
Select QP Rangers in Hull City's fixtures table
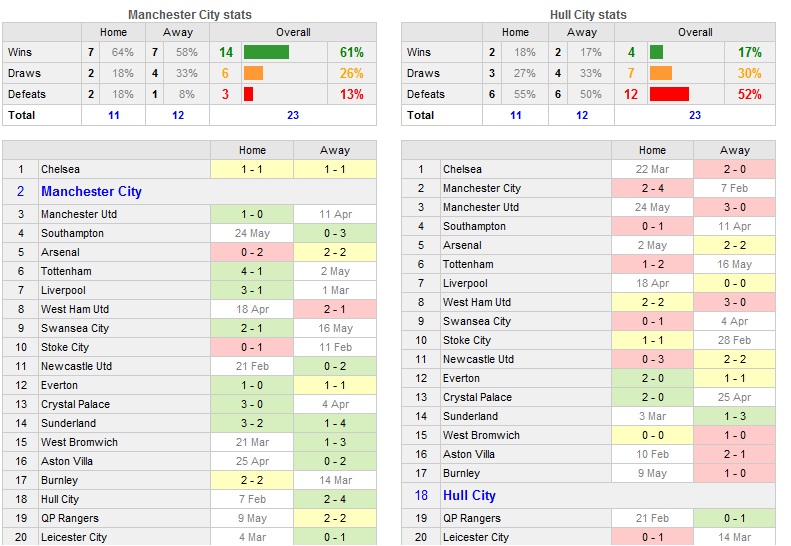tap(471, 518)
